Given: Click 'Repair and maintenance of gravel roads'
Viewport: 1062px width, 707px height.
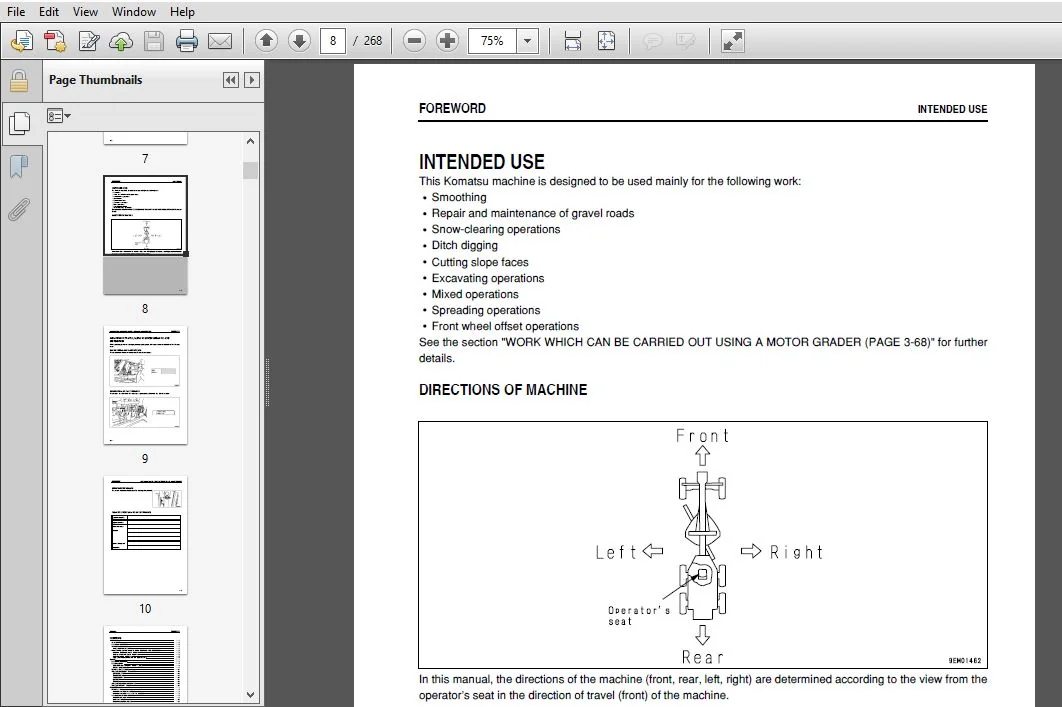Looking at the screenshot, I should 533,213.
